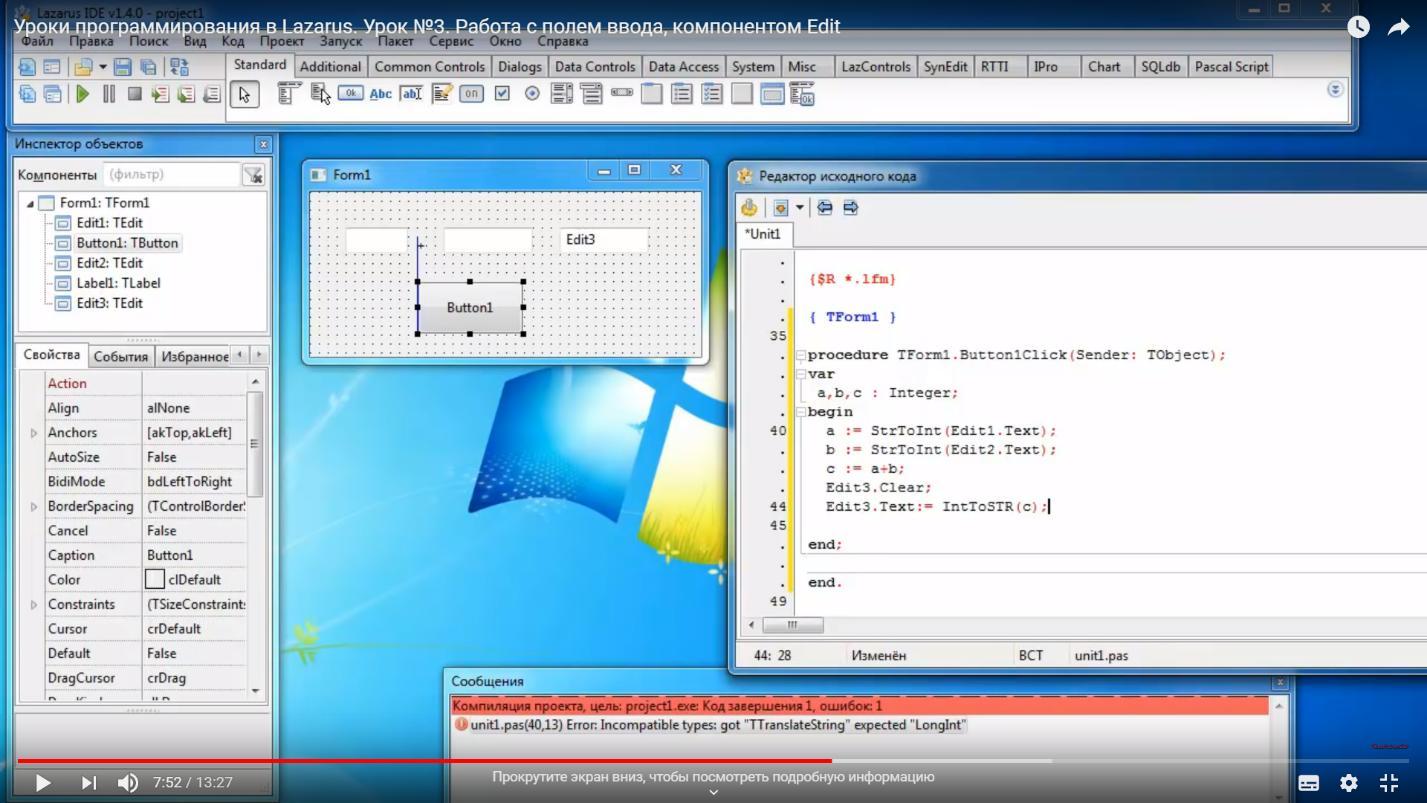This screenshot has width=1427, height=803.
Task: Pick the TListBox component in the palette
Action: coord(561,94)
